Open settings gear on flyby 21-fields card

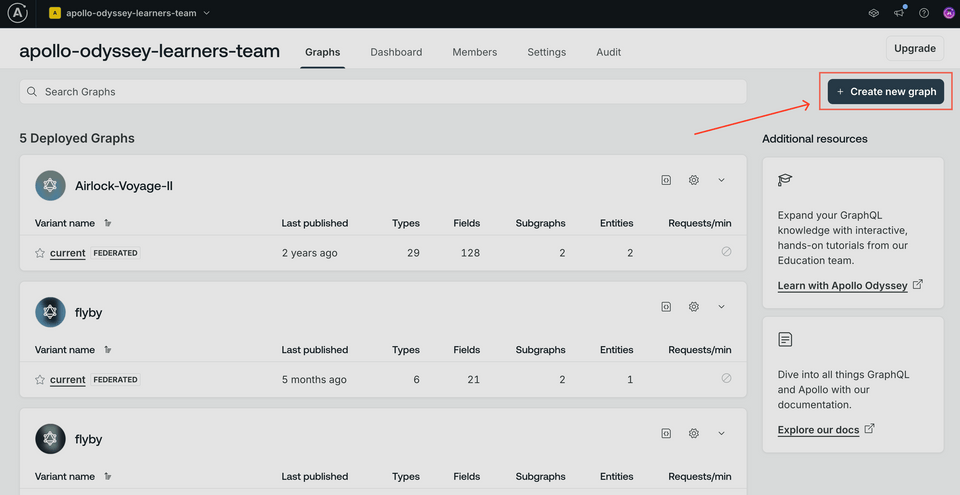coord(694,307)
